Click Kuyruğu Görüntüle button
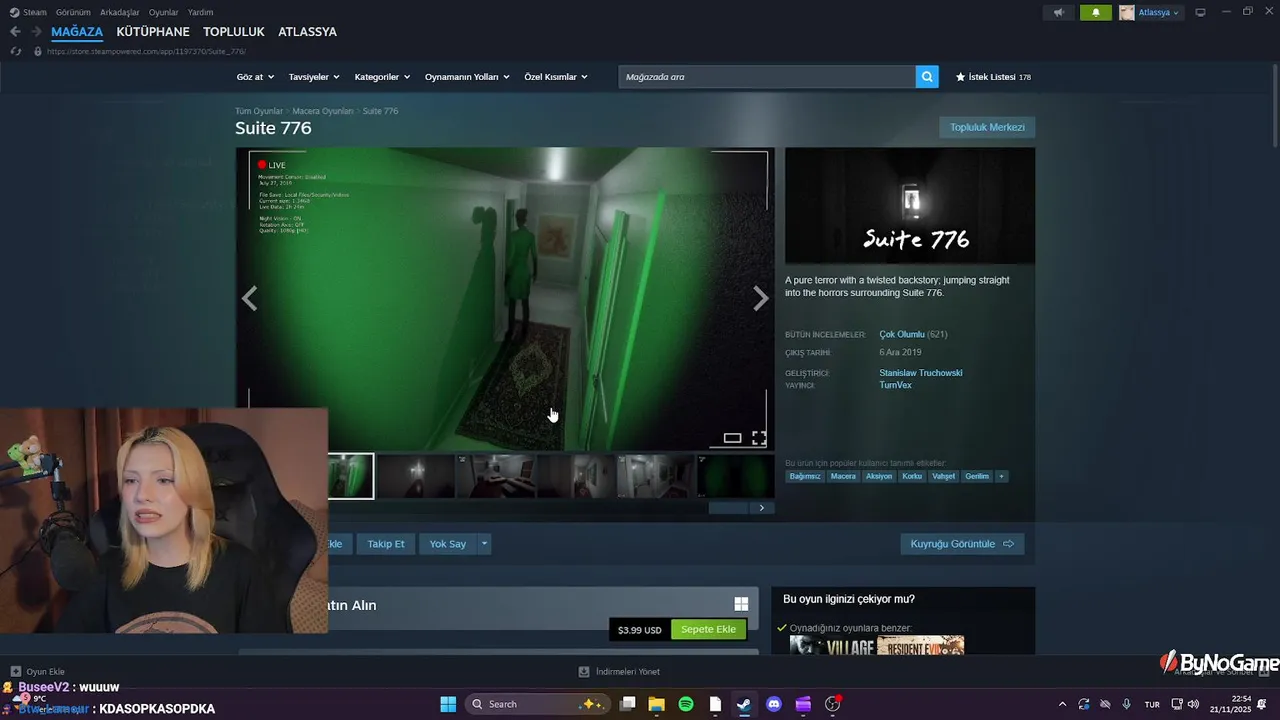 tap(962, 544)
